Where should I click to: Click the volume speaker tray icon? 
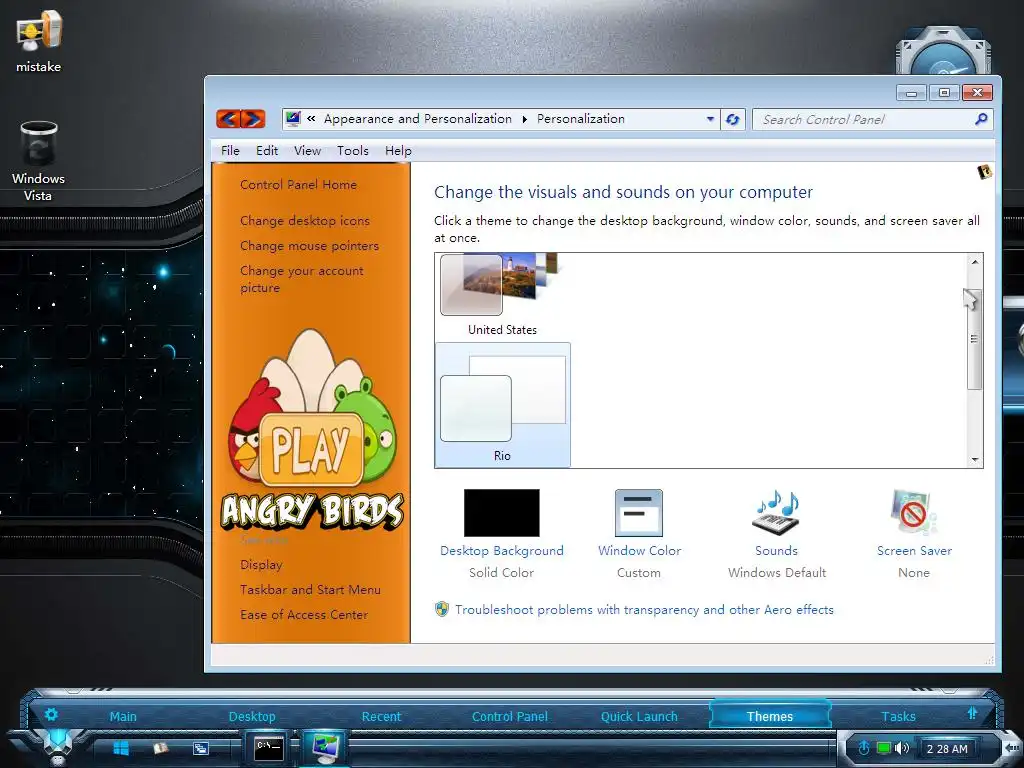902,748
